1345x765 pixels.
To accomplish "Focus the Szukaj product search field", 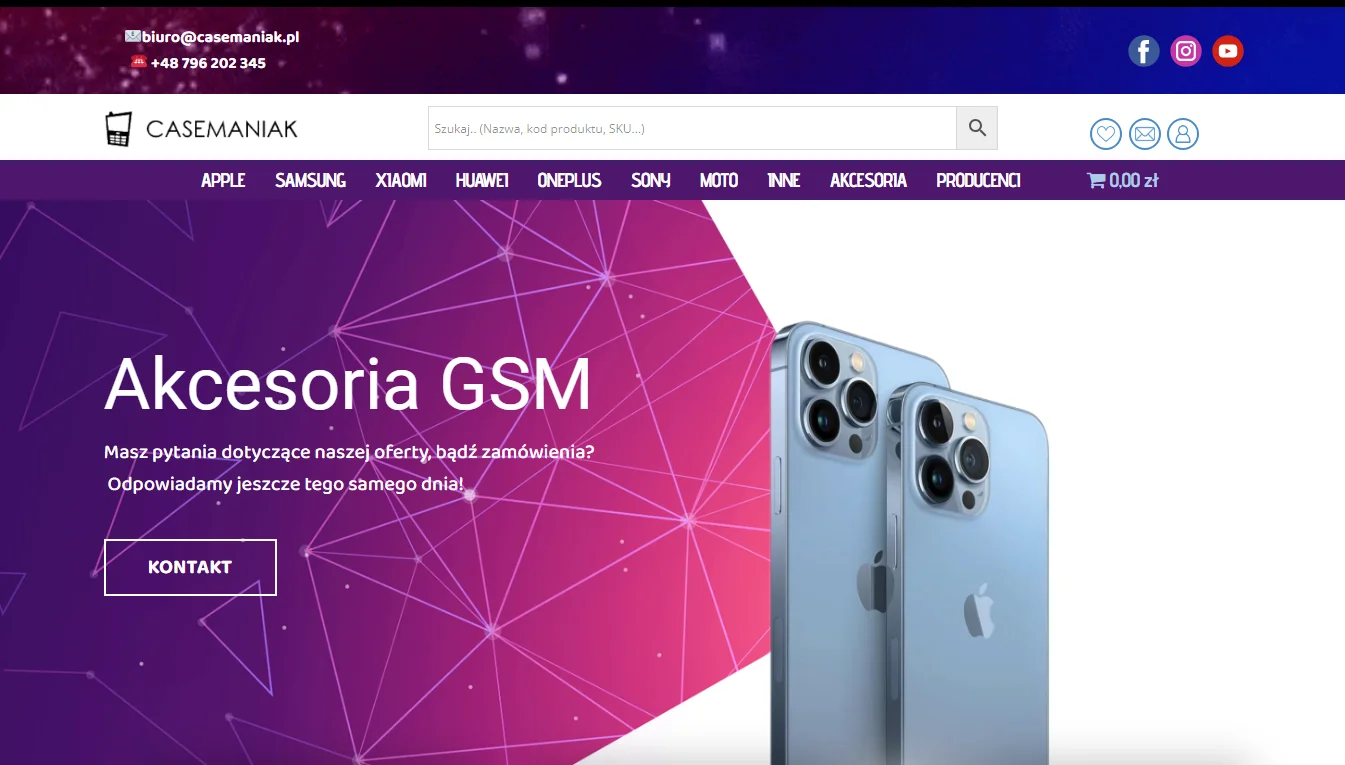I will coord(692,128).
